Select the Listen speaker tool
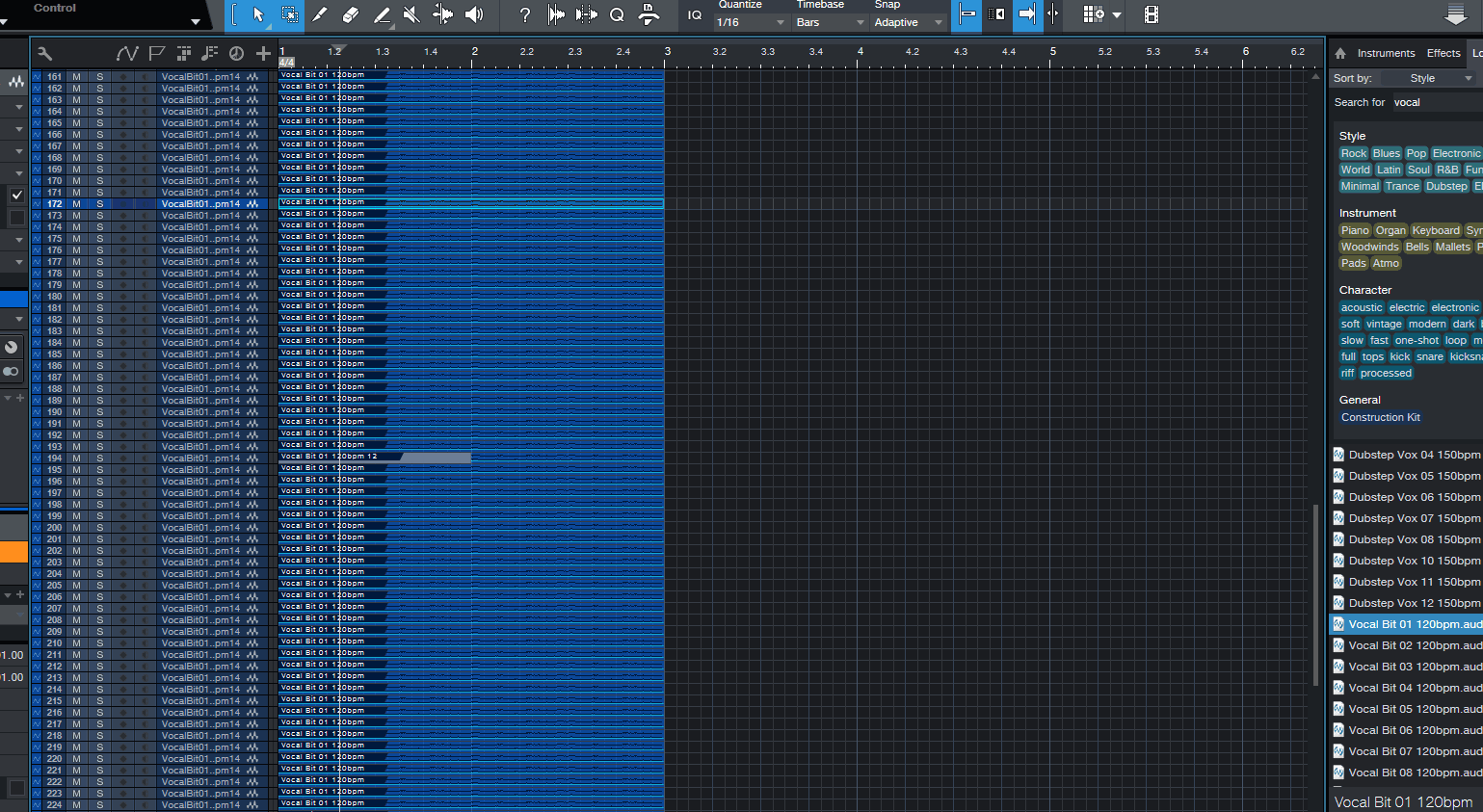 (474, 14)
